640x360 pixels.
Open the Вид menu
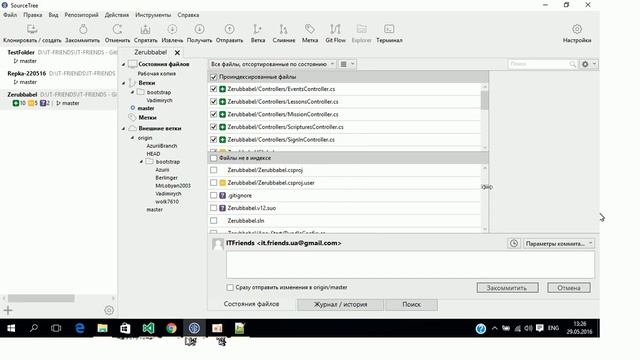[53, 15]
